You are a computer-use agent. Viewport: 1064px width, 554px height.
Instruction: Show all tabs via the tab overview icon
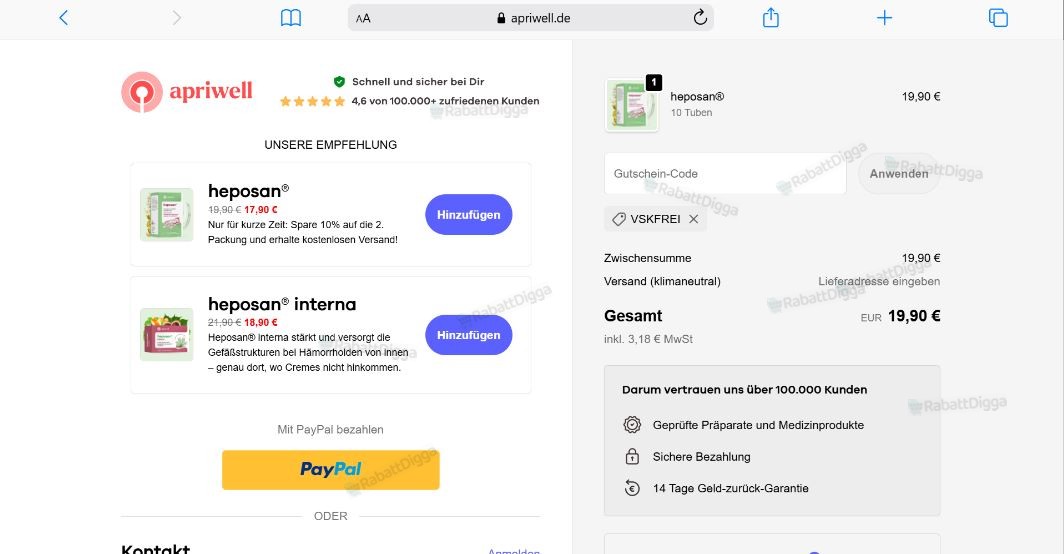998,18
